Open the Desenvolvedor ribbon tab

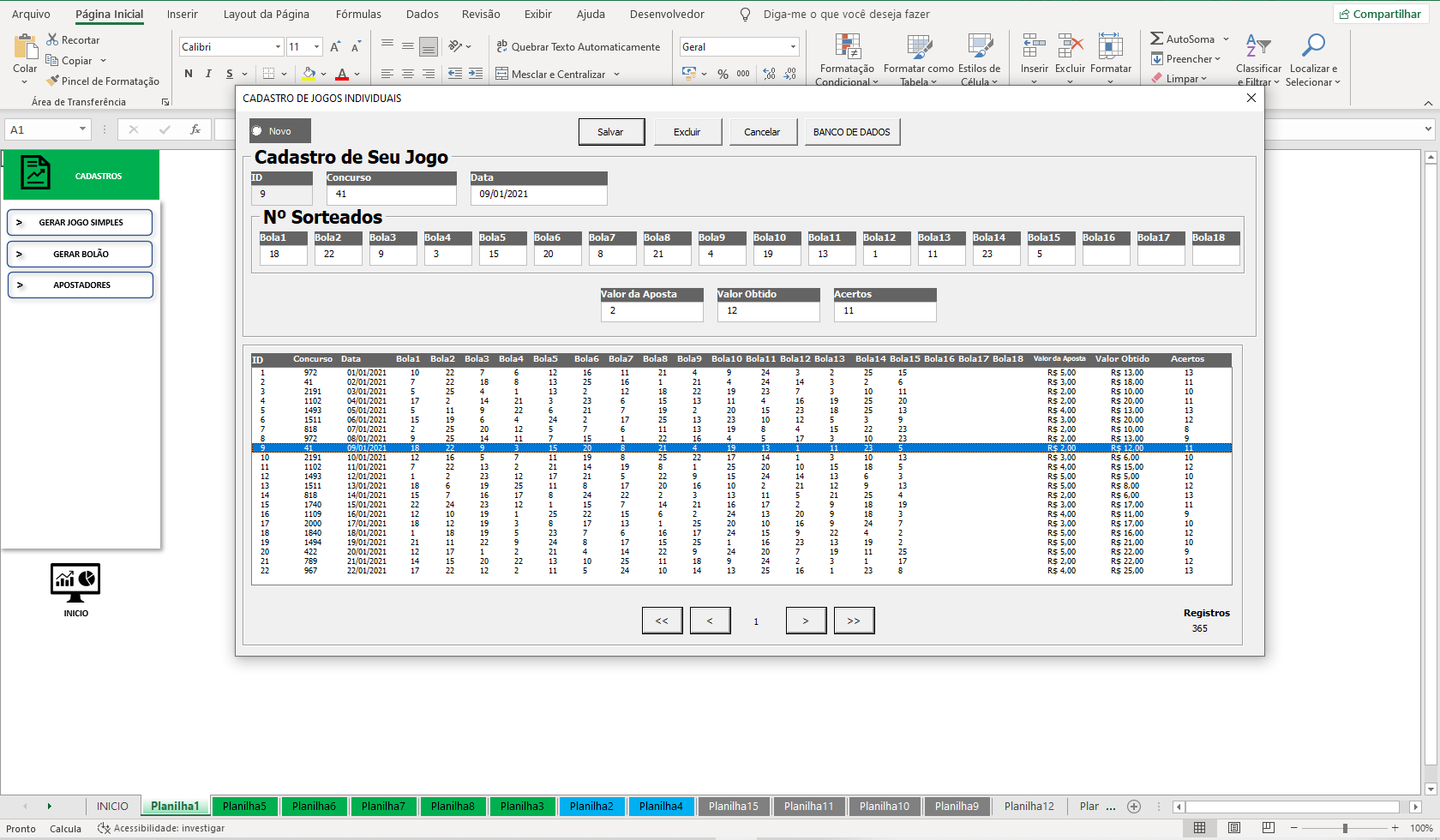[667, 15]
